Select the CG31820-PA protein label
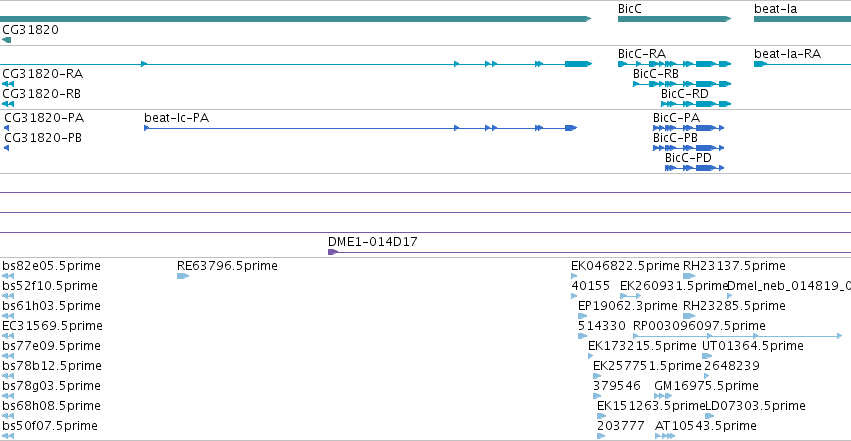Screen dimensions: 851x441 coord(44,118)
